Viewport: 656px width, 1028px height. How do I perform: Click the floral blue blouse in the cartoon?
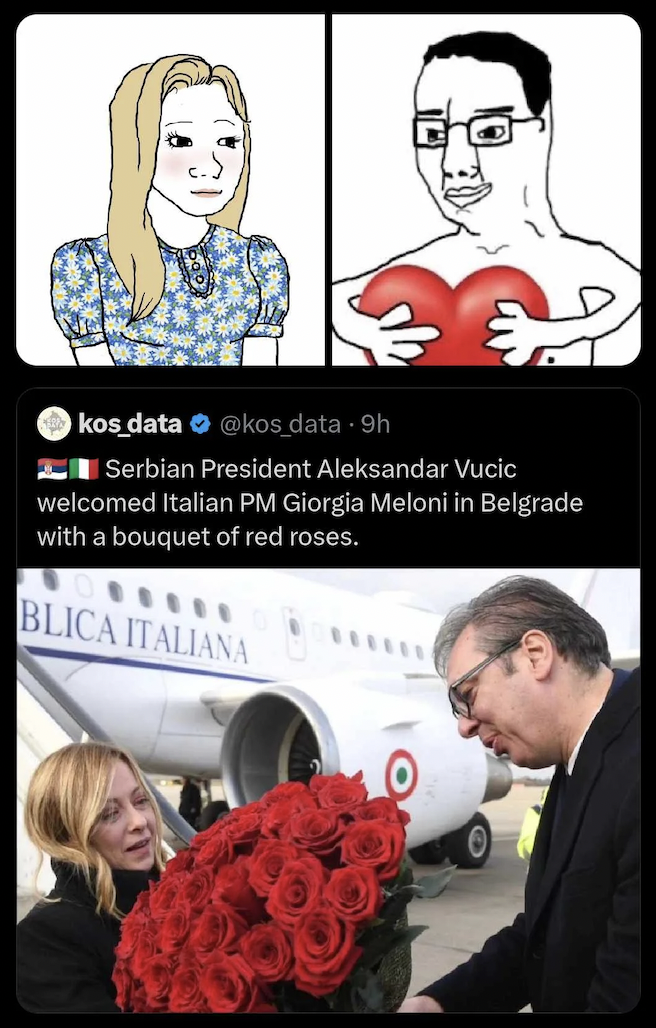[x=170, y=297]
